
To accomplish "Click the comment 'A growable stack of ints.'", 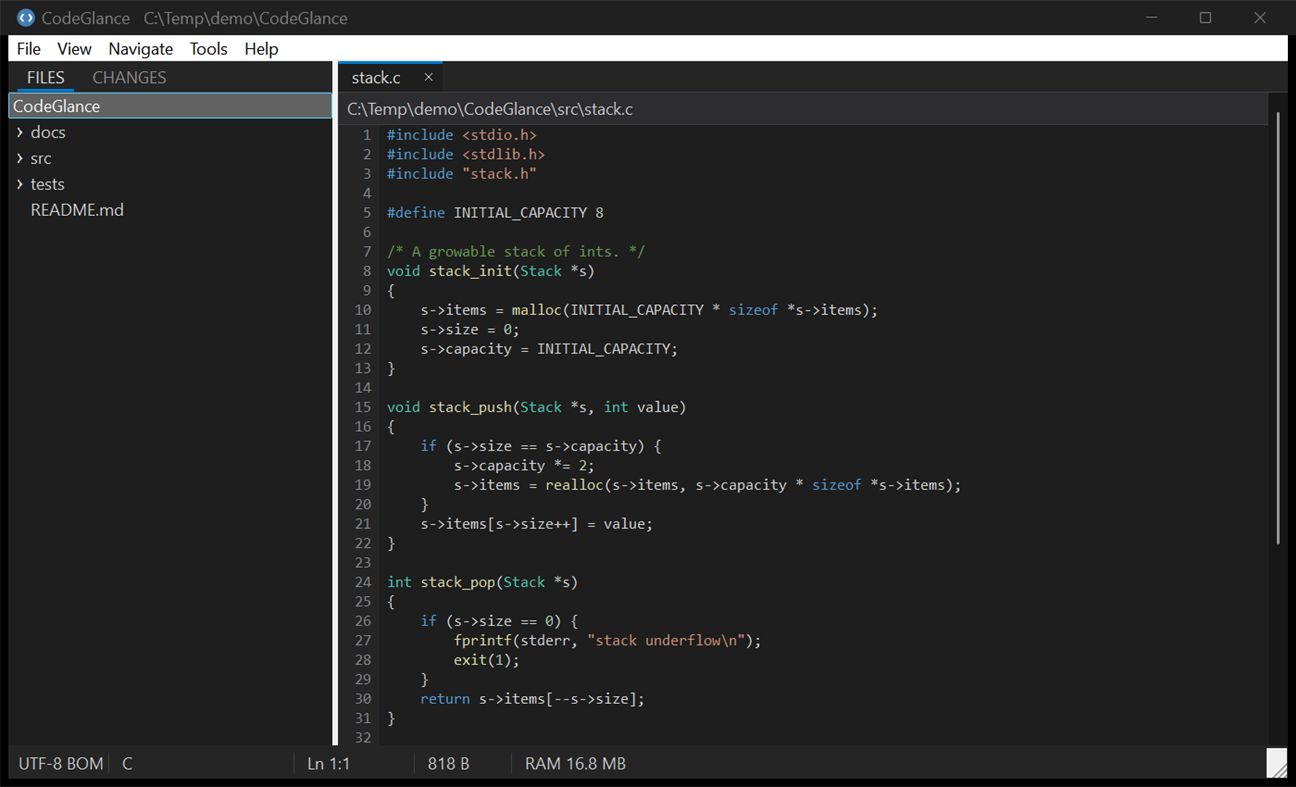I will pos(516,251).
